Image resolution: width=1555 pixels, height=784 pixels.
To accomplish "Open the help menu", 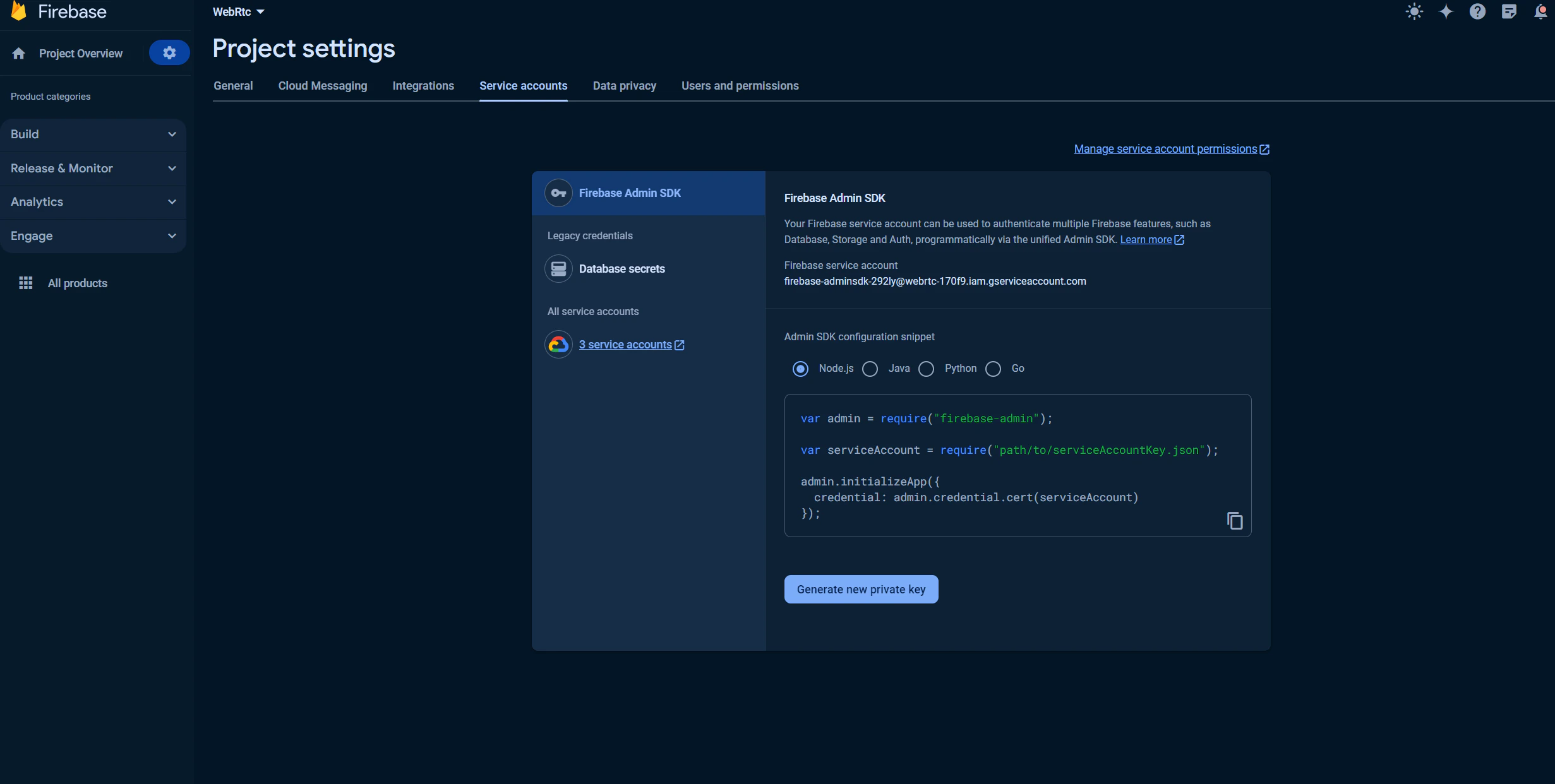I will point(1477,11).
